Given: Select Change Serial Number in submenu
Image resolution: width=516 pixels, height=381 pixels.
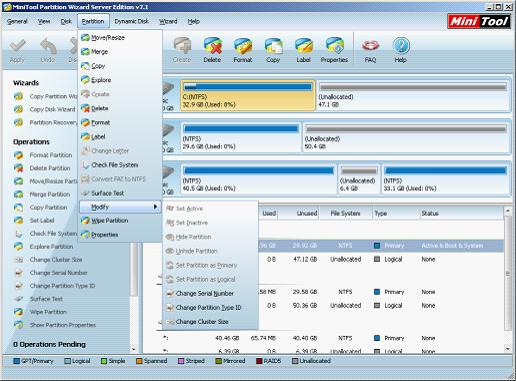Looking at the screenshot, I should (205, 294).
